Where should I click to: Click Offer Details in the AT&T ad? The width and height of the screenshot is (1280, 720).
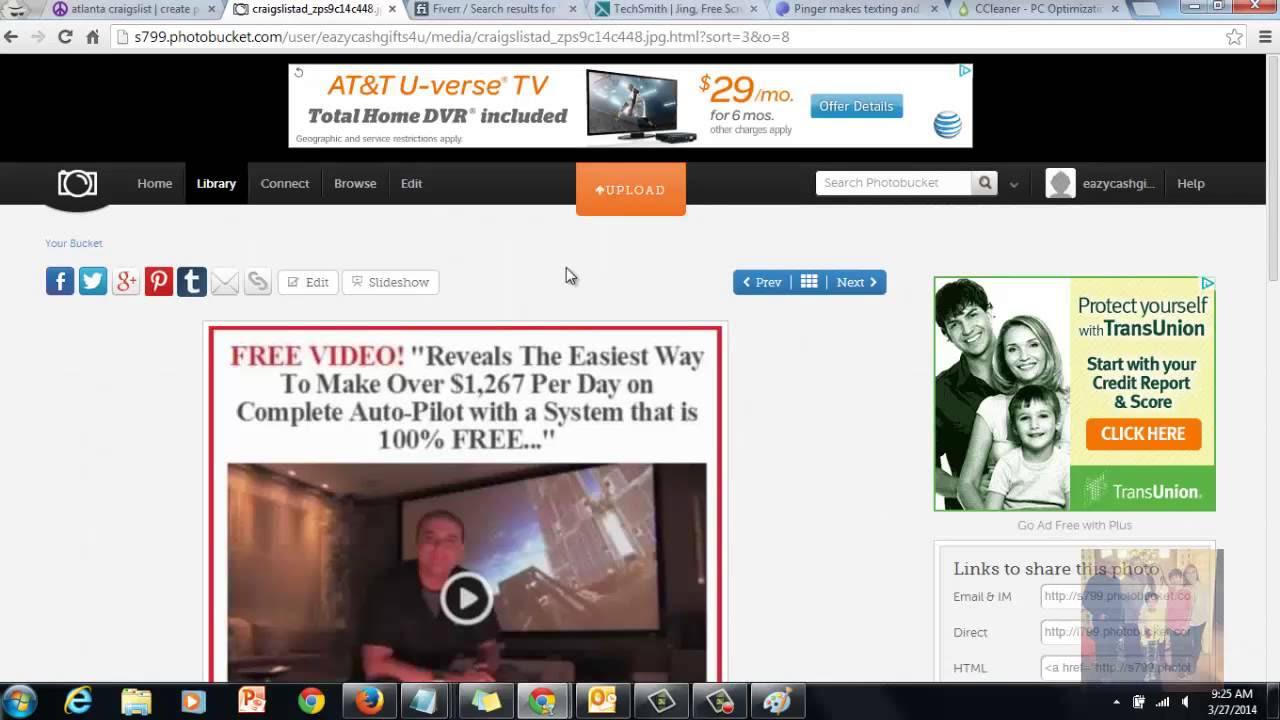click(x=856, y=106)
